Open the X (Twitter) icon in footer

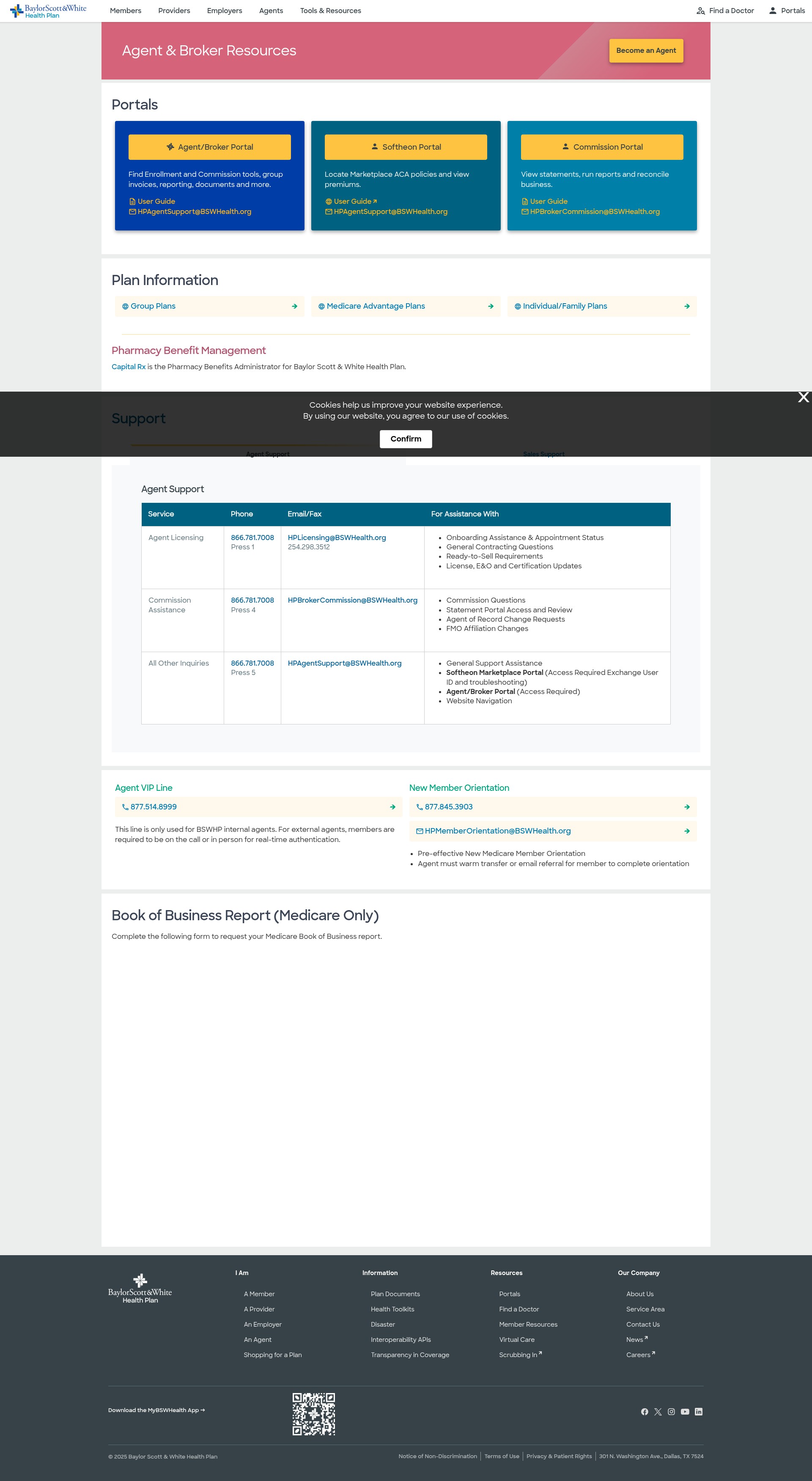click(x=657, y=1412)
